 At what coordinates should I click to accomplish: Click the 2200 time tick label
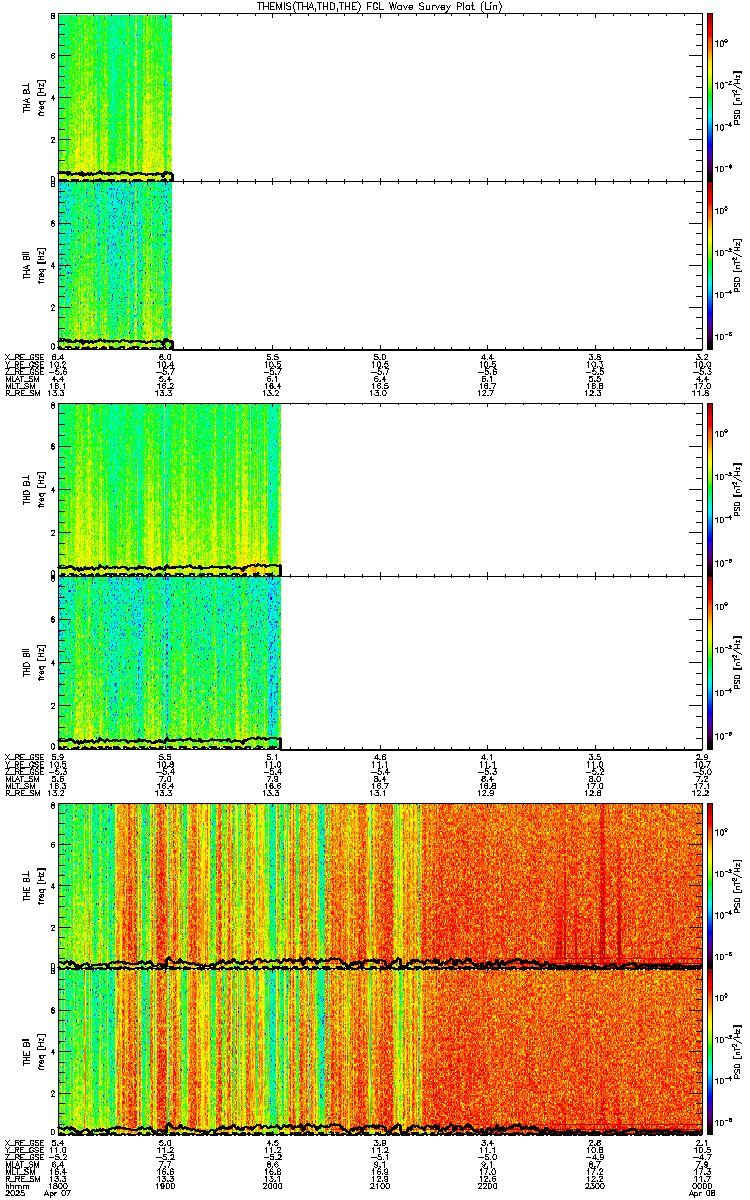pos(487,1187)
